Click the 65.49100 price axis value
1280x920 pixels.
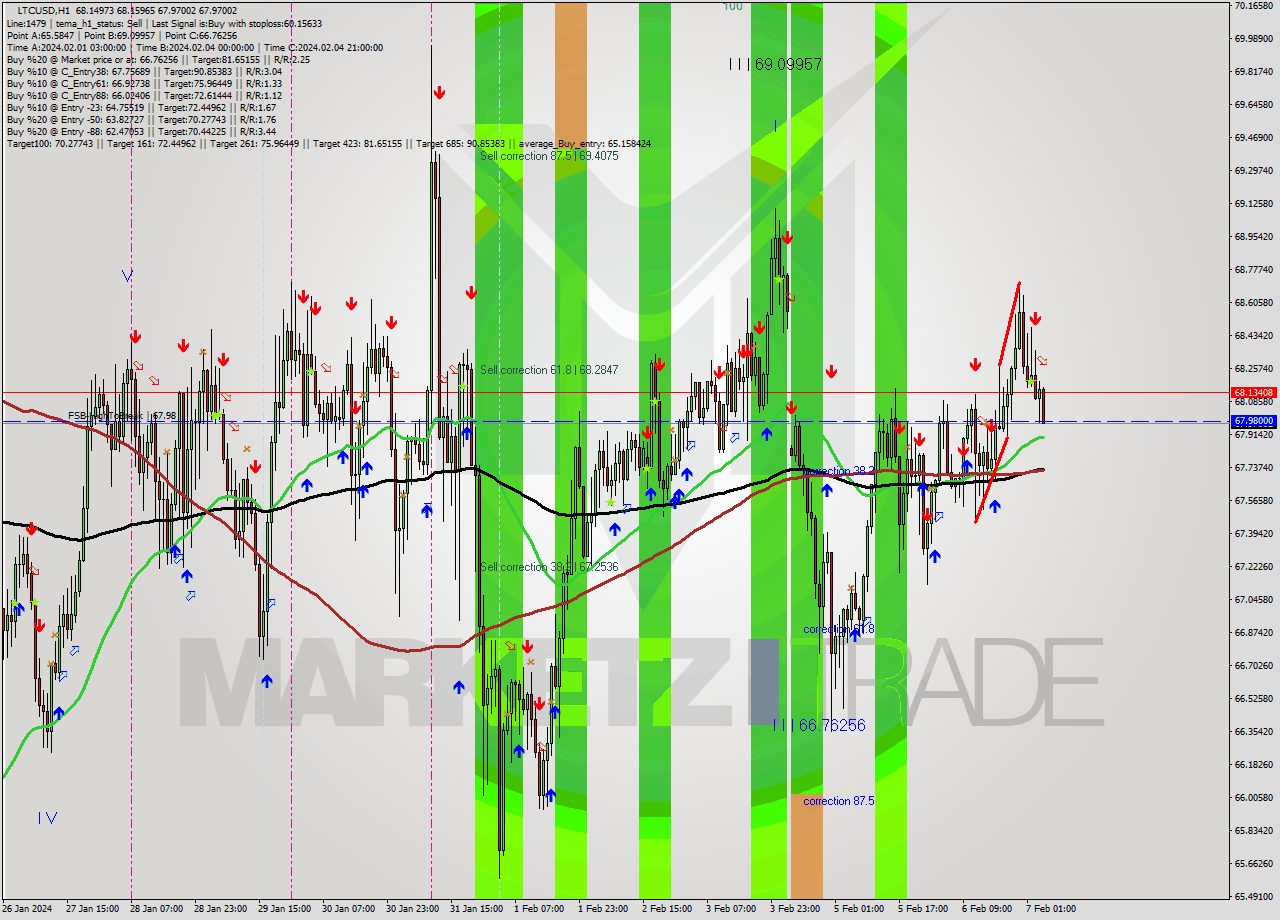pos(1253,897)
